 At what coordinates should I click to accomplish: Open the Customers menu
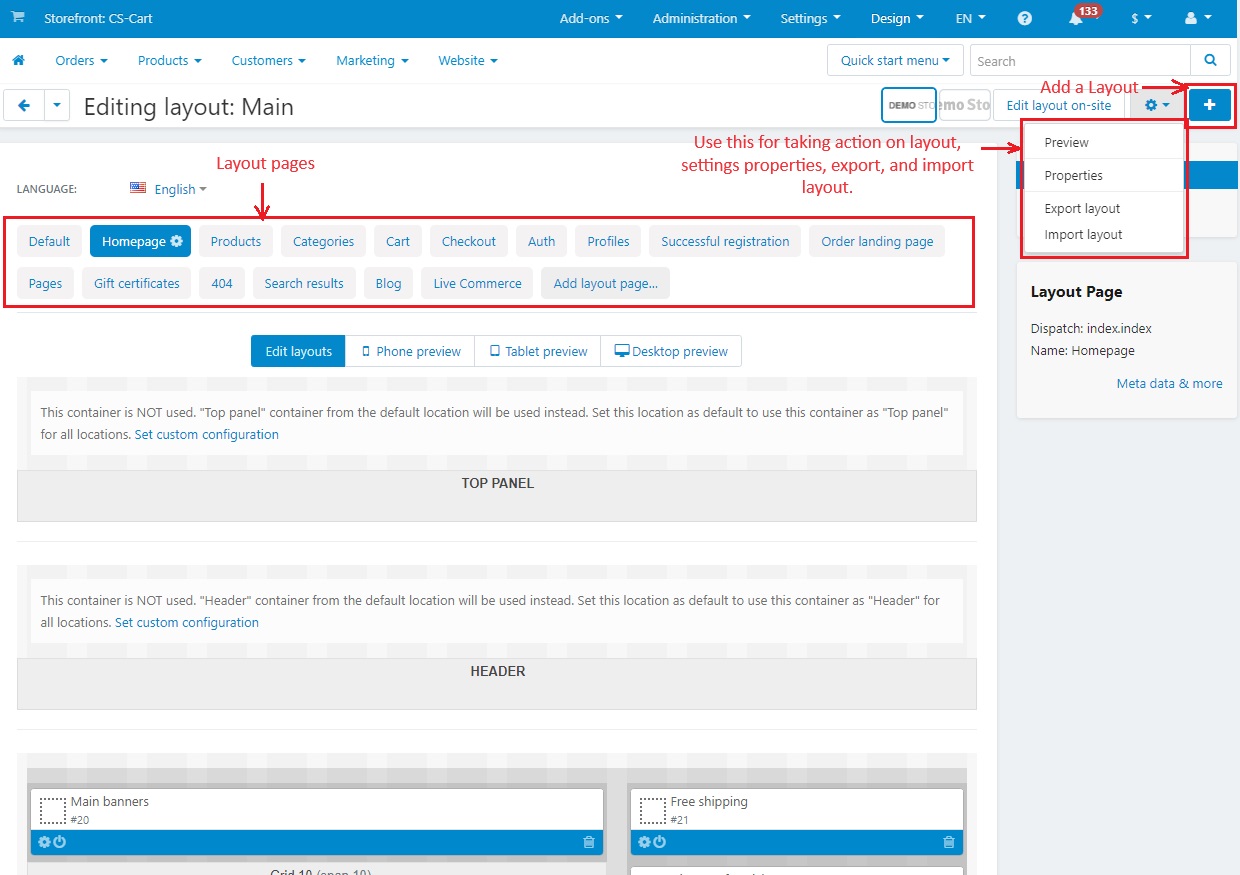coord(269,60)
